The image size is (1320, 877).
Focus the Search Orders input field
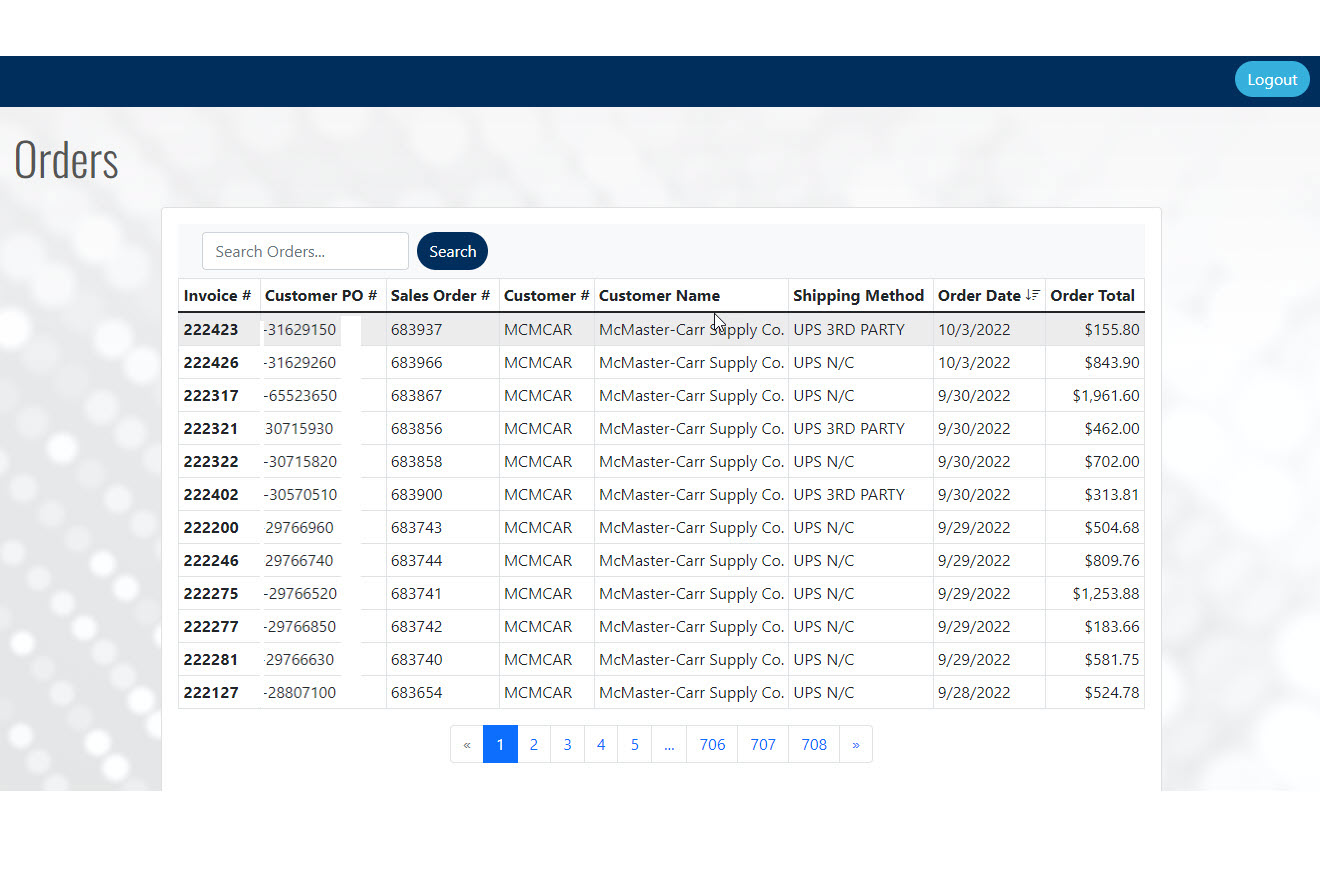coord(305,251)
